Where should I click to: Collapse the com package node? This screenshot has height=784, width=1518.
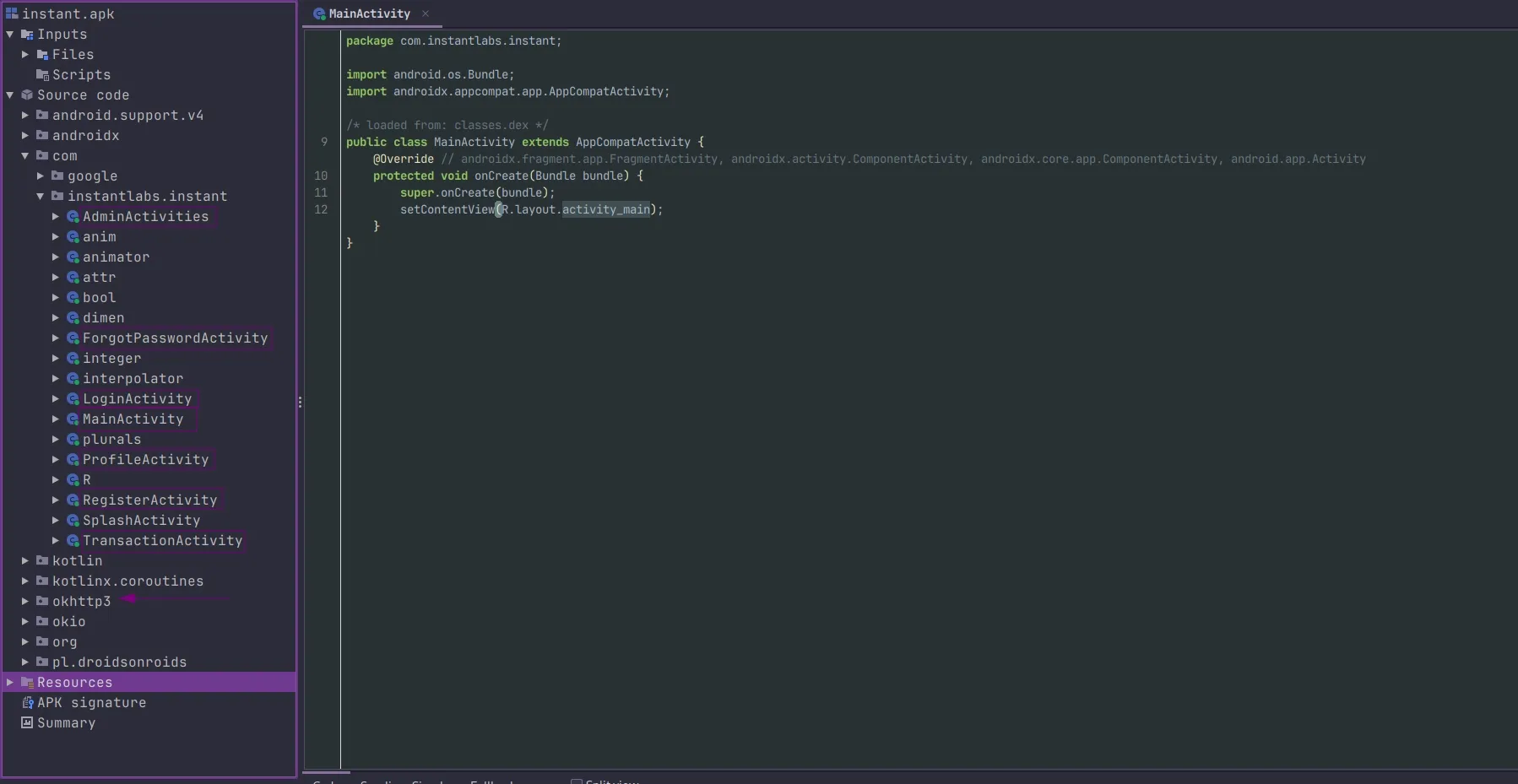tap(25, 156)
